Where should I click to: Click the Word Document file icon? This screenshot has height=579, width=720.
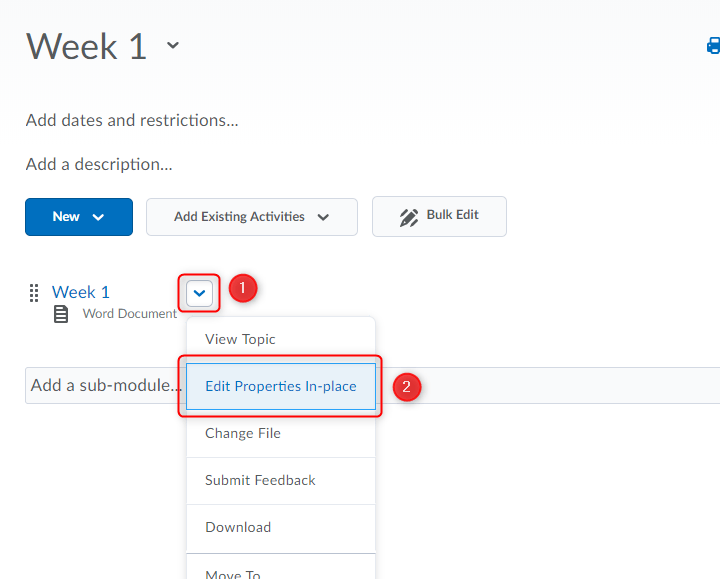[x=62, y=314]
